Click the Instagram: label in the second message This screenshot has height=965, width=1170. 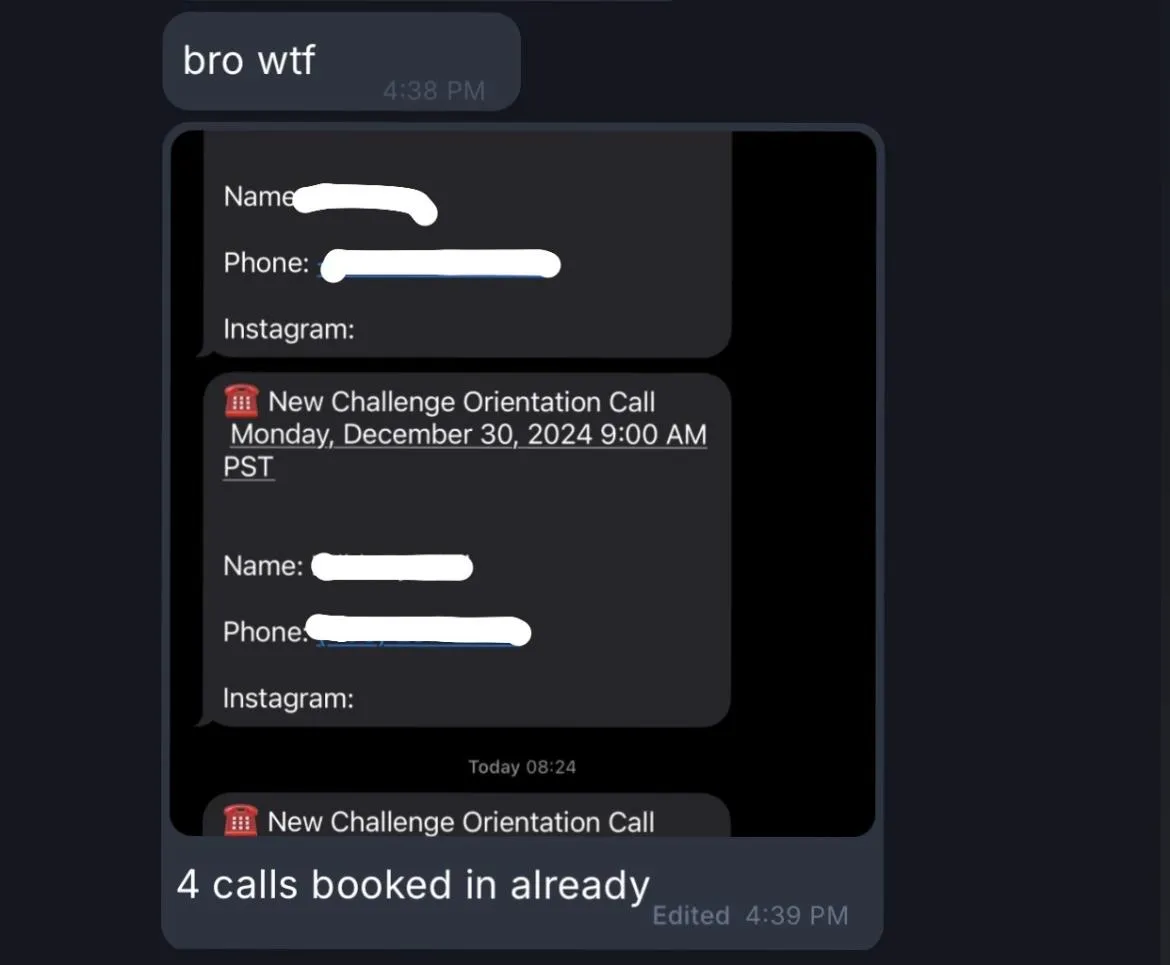click(x=288, y=698)
